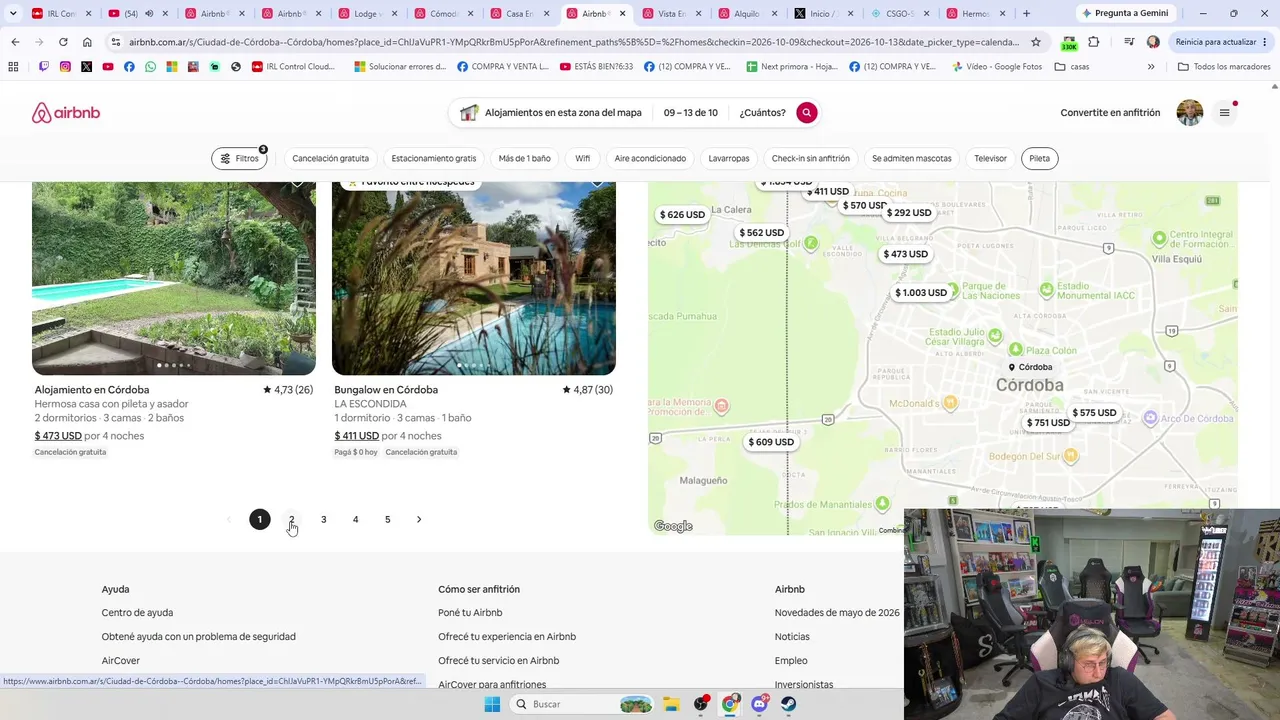Open a new browser tab

click(1026, 13)
